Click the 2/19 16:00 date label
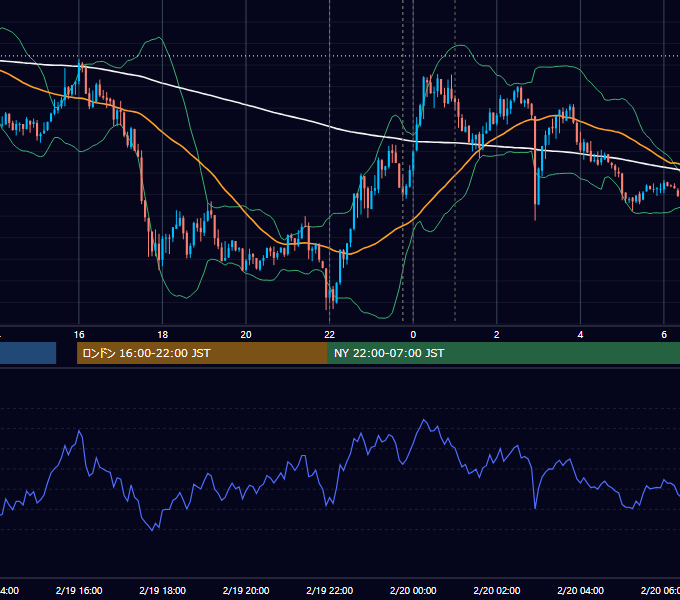The height and width of the screenshot is (600, 680). click(79, 590)
